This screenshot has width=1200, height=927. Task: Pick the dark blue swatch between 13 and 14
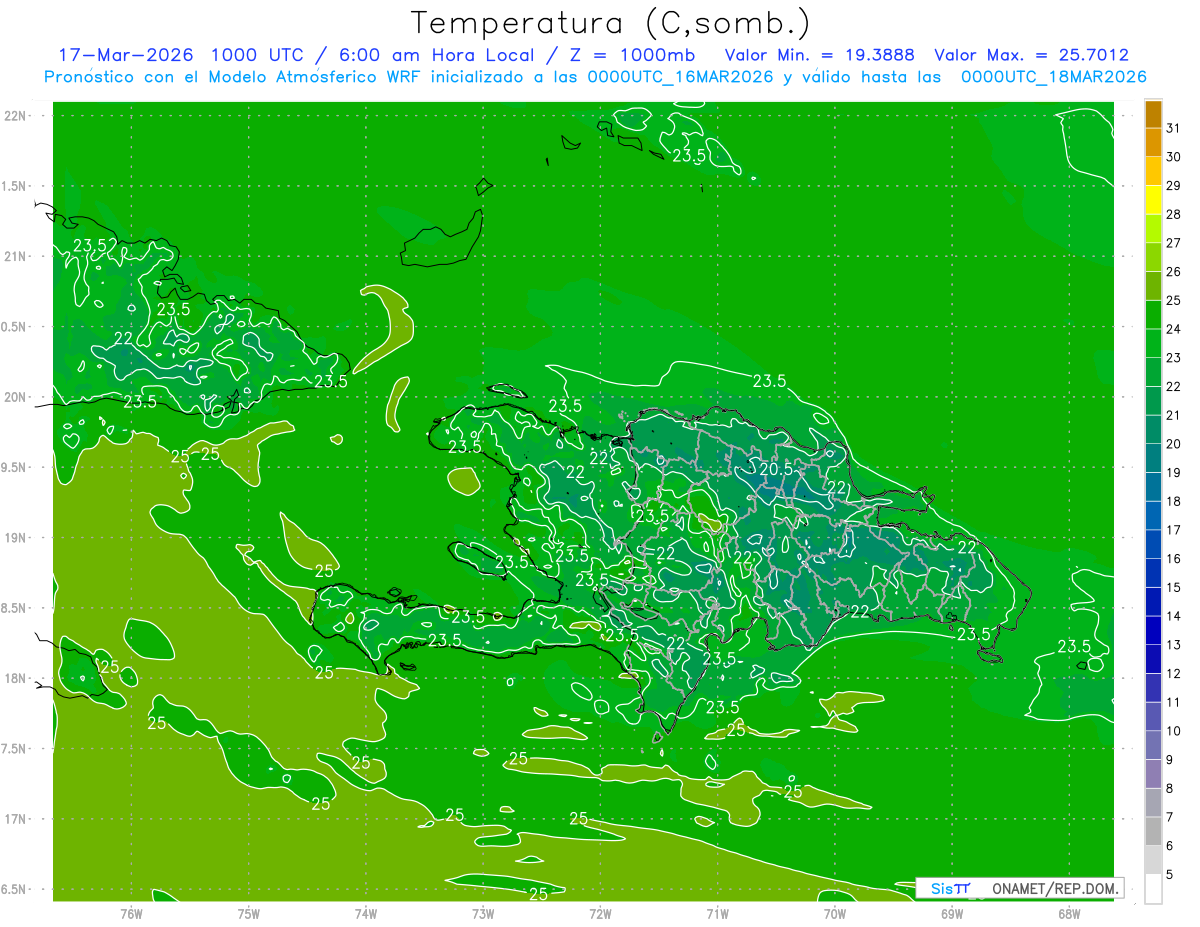coord(1153,631)
